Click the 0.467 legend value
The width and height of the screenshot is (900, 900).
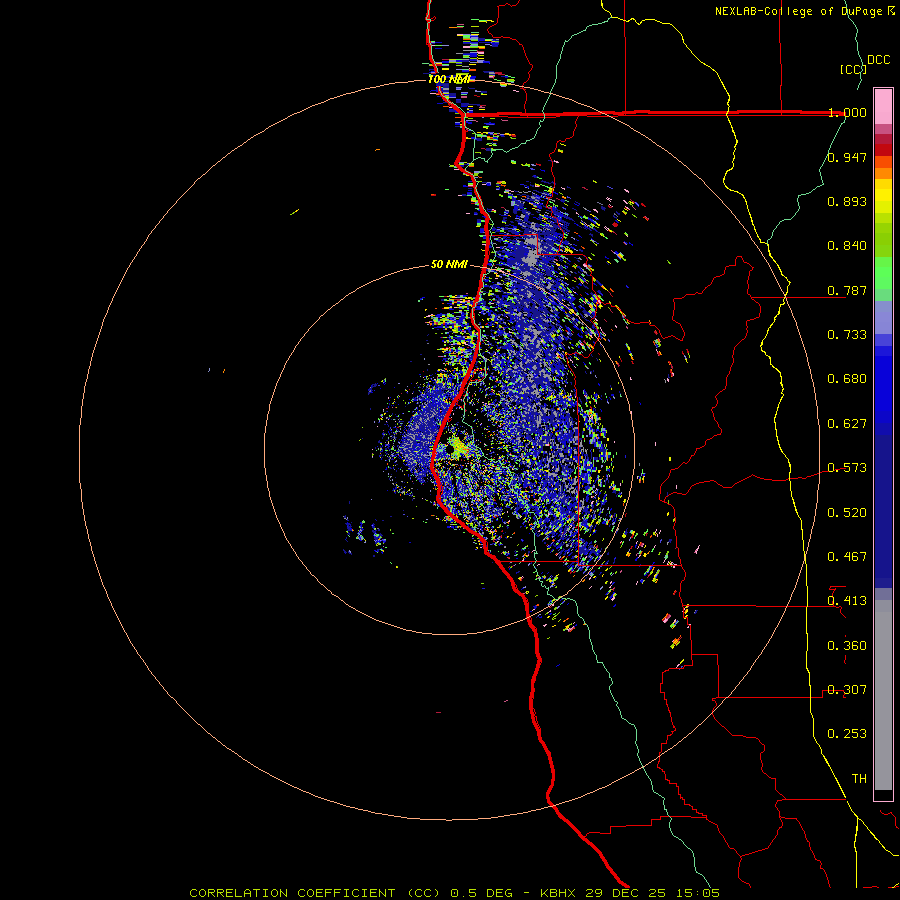coord(847,557)
